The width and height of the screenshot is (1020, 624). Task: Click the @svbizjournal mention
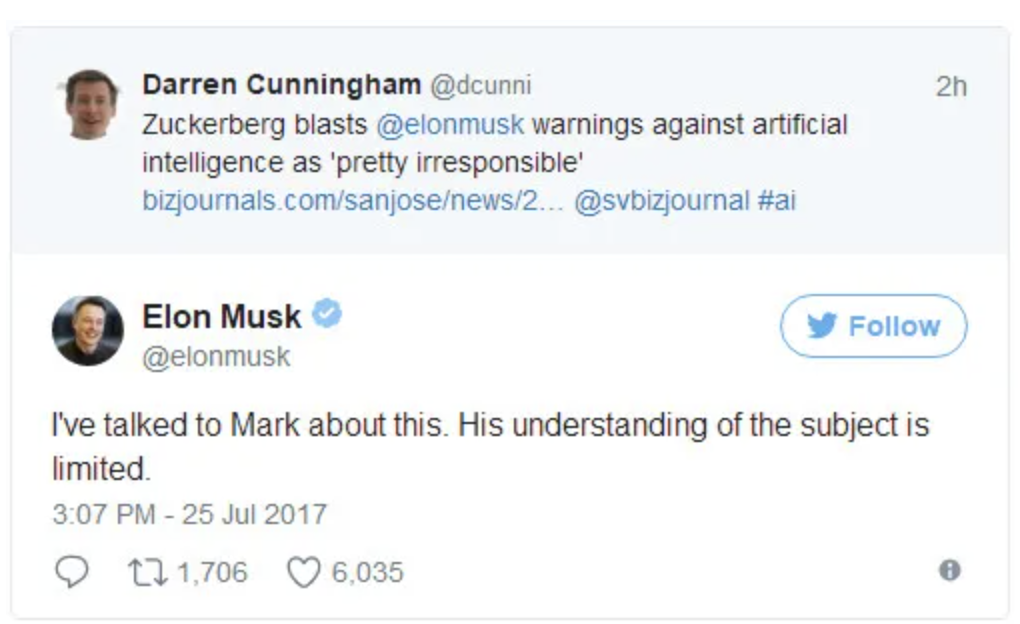pyautogui.click(x=661, y=200)
